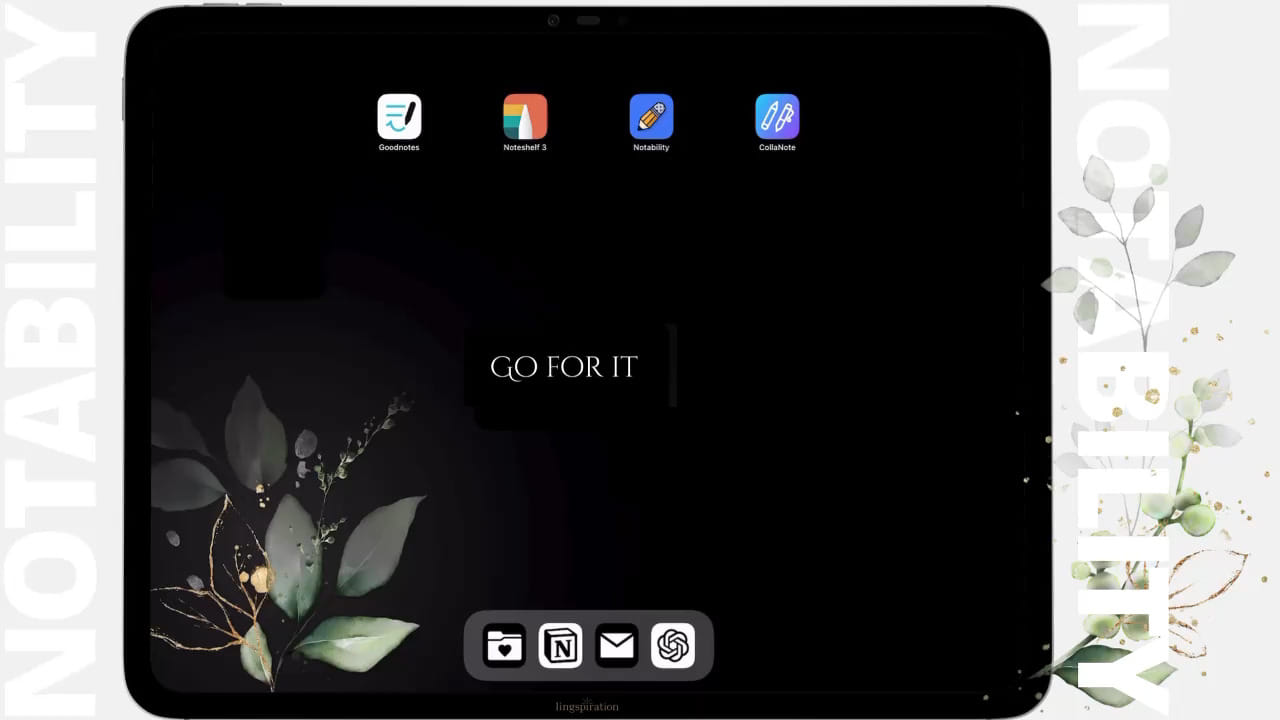
Task: Click the vertical NOTABILITY text on left edge
Action: tap(50, 360)
